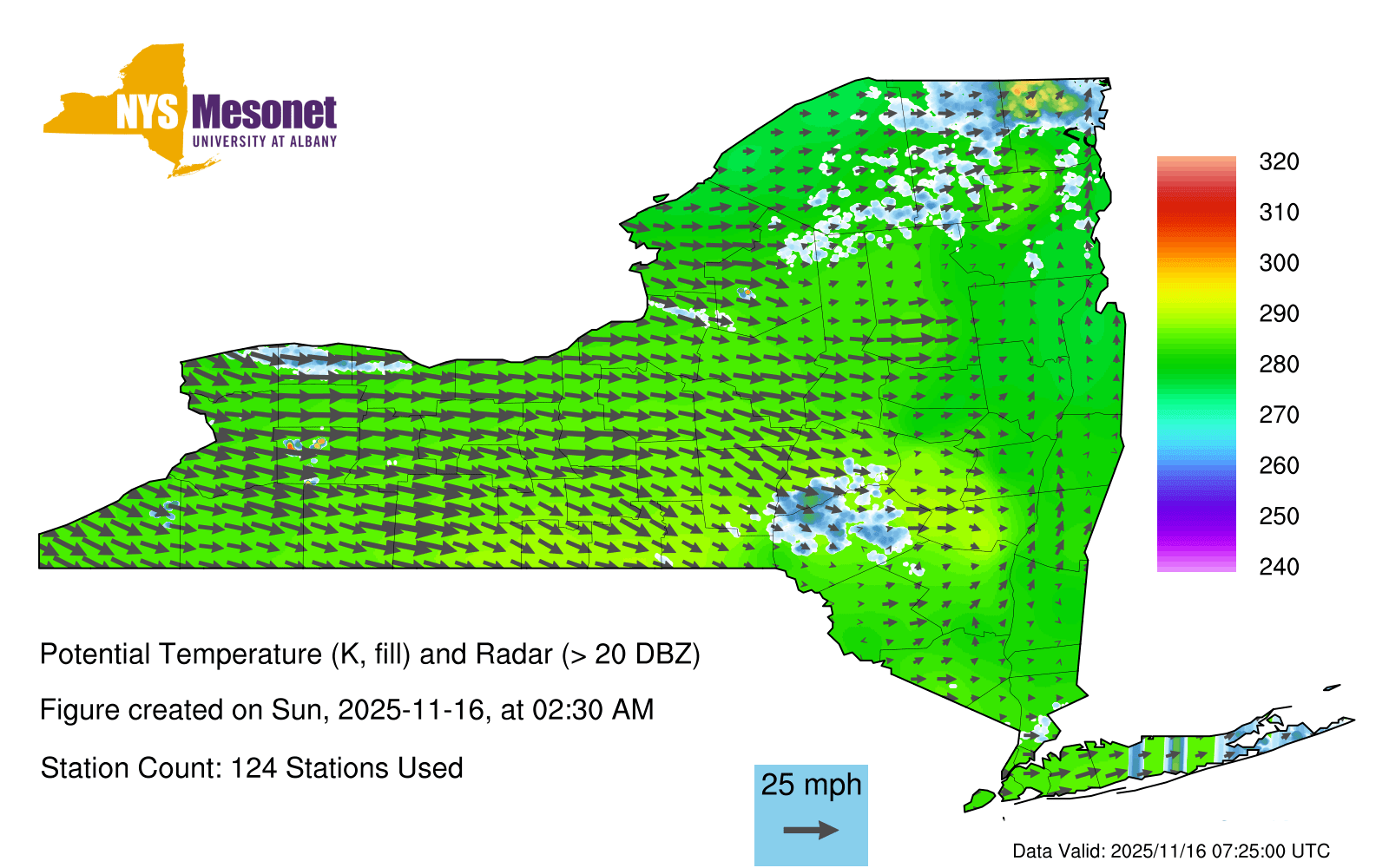Click the 320 label on the color scale

1279,161
